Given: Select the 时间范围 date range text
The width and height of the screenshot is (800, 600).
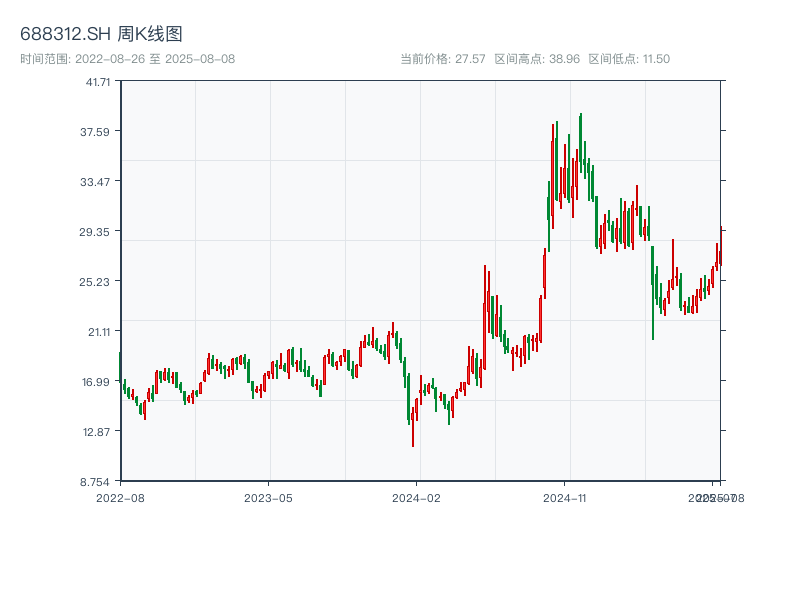Looking at the screenshot, I should (127, 59).
